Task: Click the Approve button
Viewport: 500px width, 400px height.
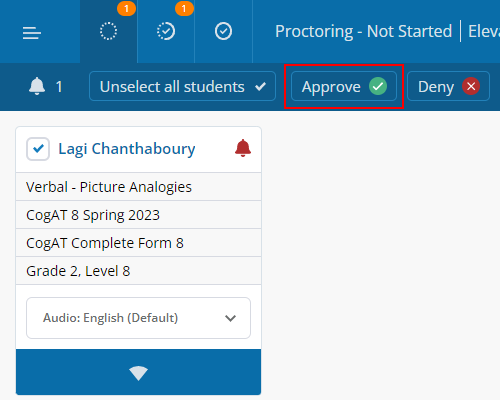Action: coord(344,86)
